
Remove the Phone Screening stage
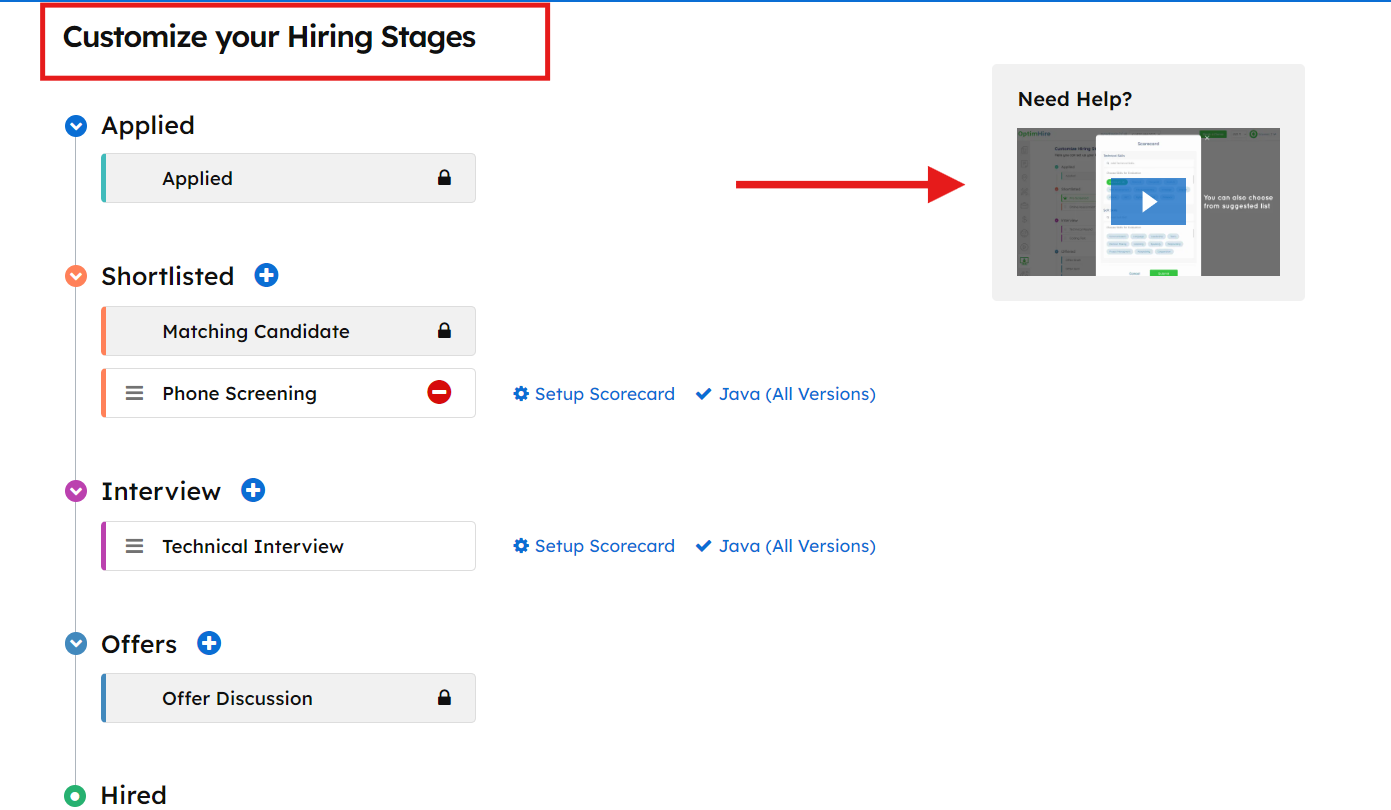tap(439, 393)
